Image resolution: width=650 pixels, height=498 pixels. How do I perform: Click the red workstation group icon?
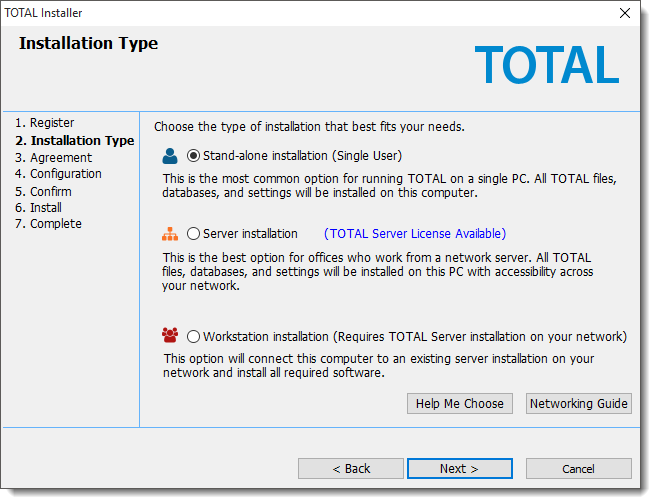click(170, 335)
